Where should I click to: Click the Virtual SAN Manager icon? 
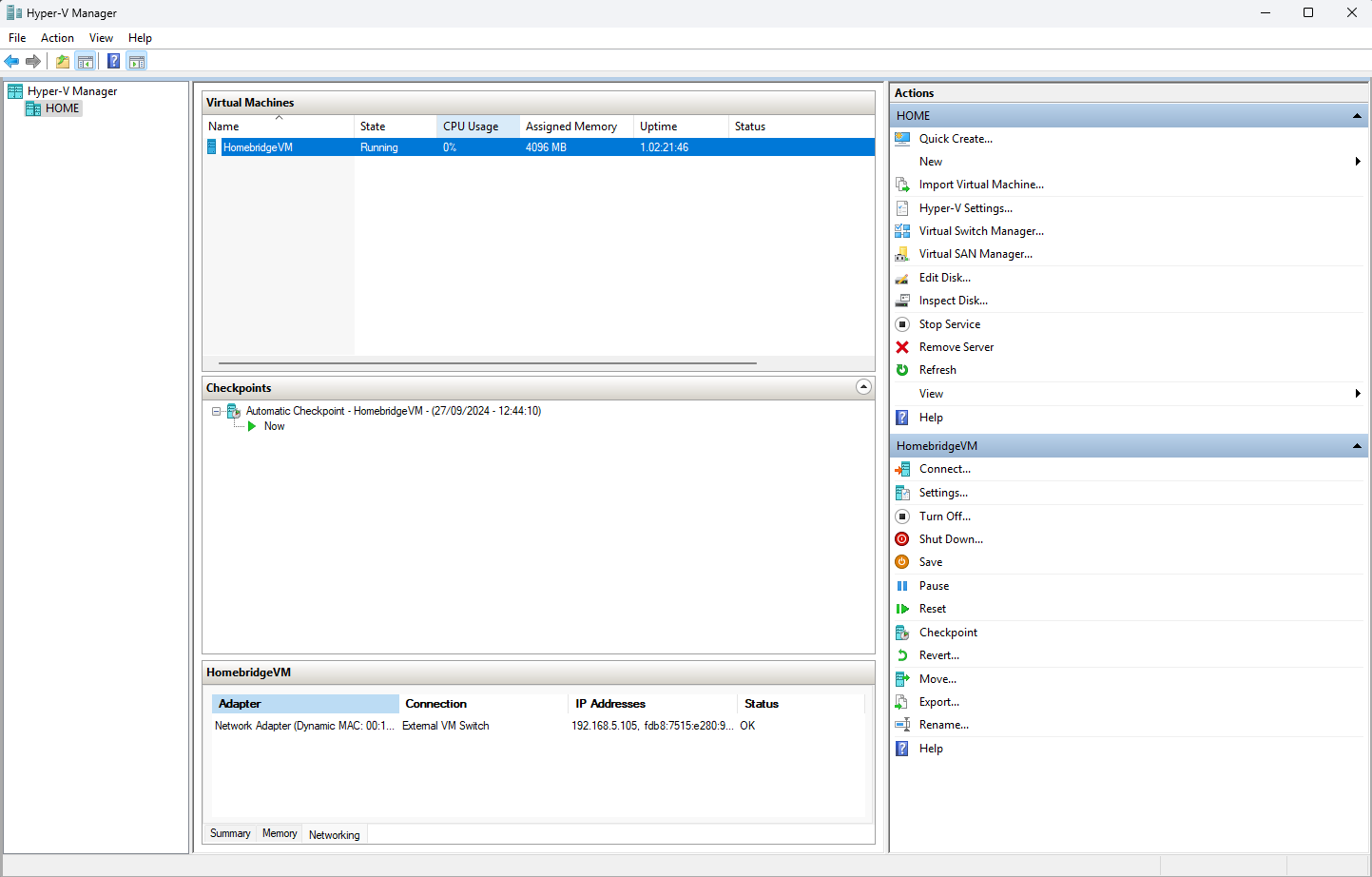pos(902,254)
